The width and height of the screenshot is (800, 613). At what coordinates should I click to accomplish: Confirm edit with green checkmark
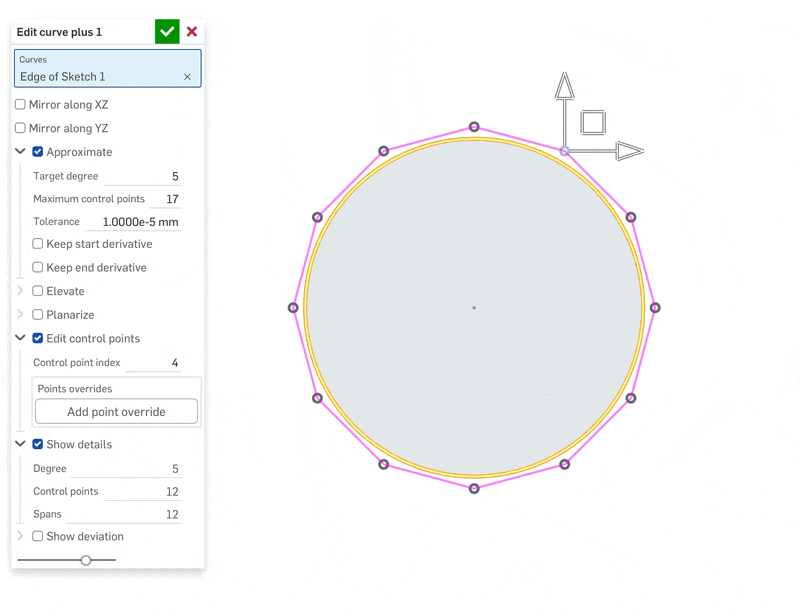tap(167, 32)
